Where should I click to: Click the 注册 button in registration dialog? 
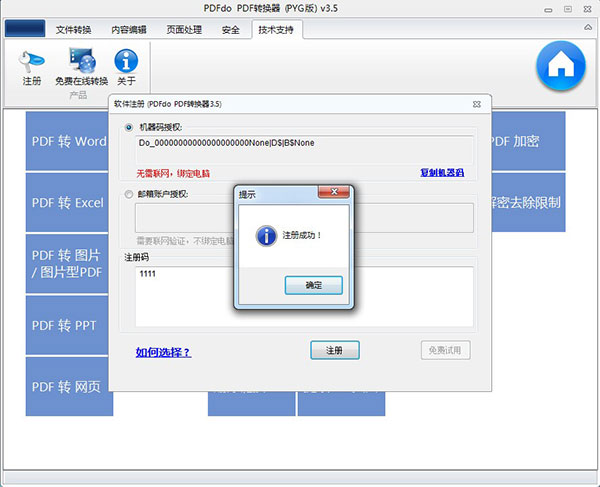335,350
